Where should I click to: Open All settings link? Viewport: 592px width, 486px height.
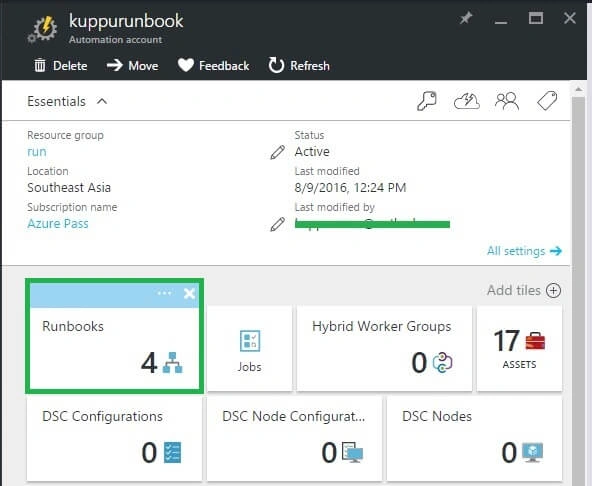[x=524, y=251]
